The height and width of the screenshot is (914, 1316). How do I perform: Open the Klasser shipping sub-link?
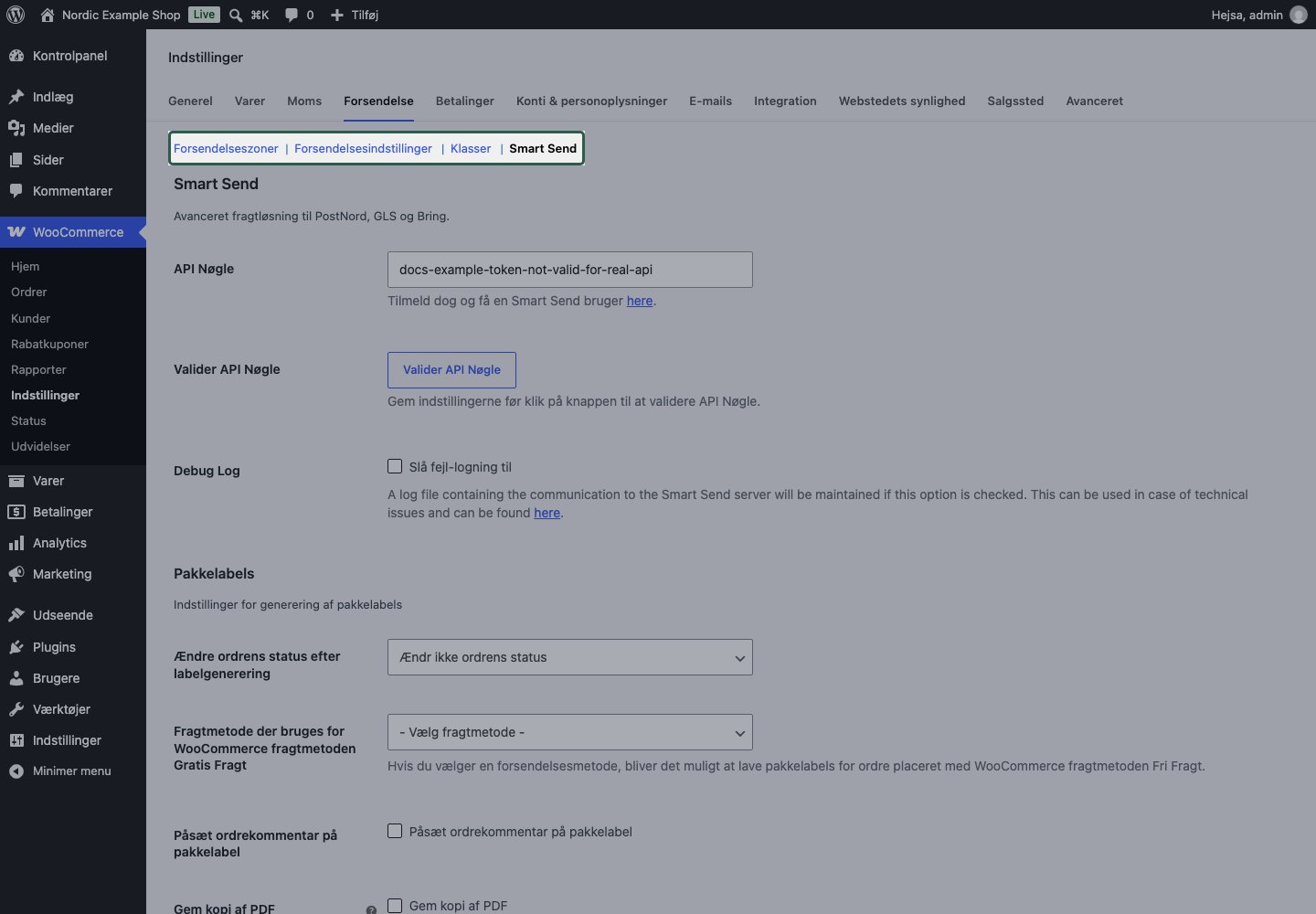point(471,148)
